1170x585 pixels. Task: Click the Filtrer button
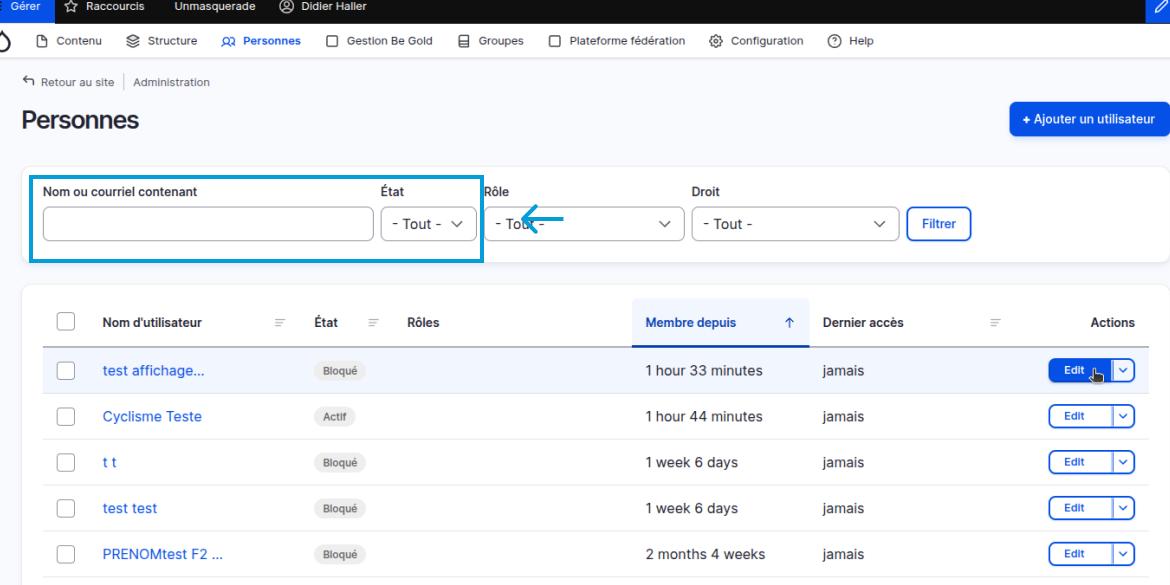pos(938,224)
